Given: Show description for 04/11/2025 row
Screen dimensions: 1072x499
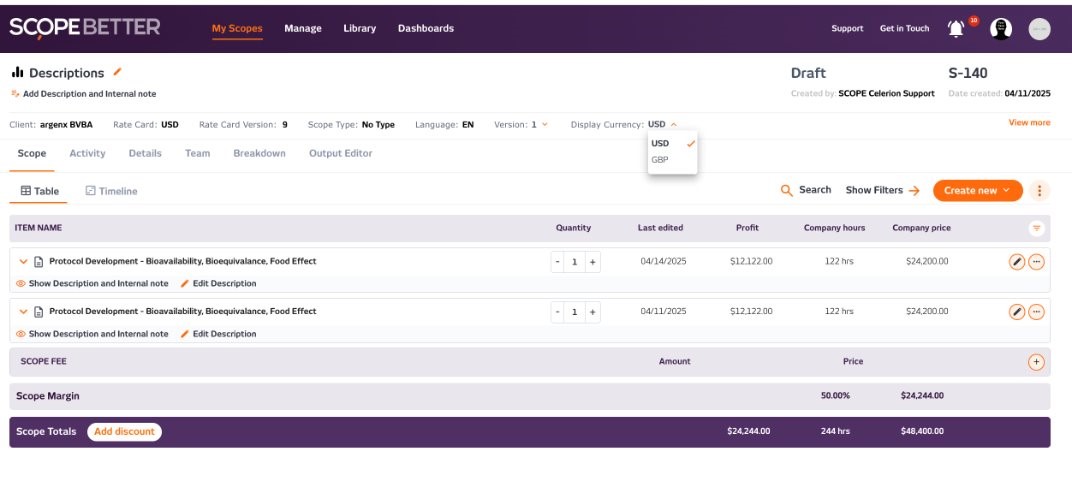Looking at the screenshot, I should 92,334.
